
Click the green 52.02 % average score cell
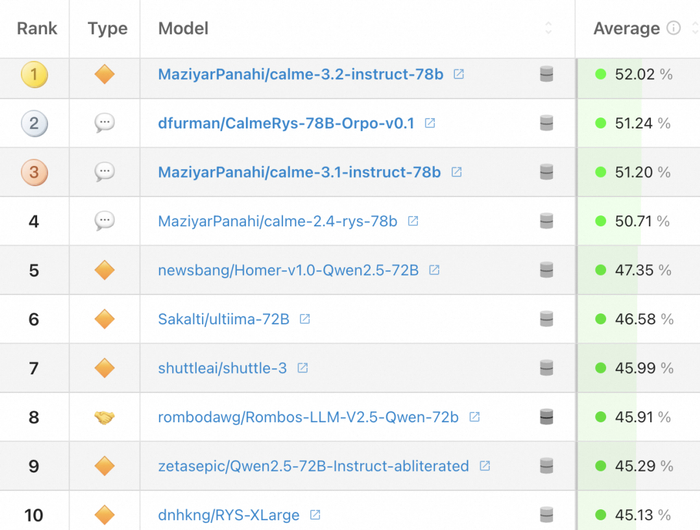[633, 74]
